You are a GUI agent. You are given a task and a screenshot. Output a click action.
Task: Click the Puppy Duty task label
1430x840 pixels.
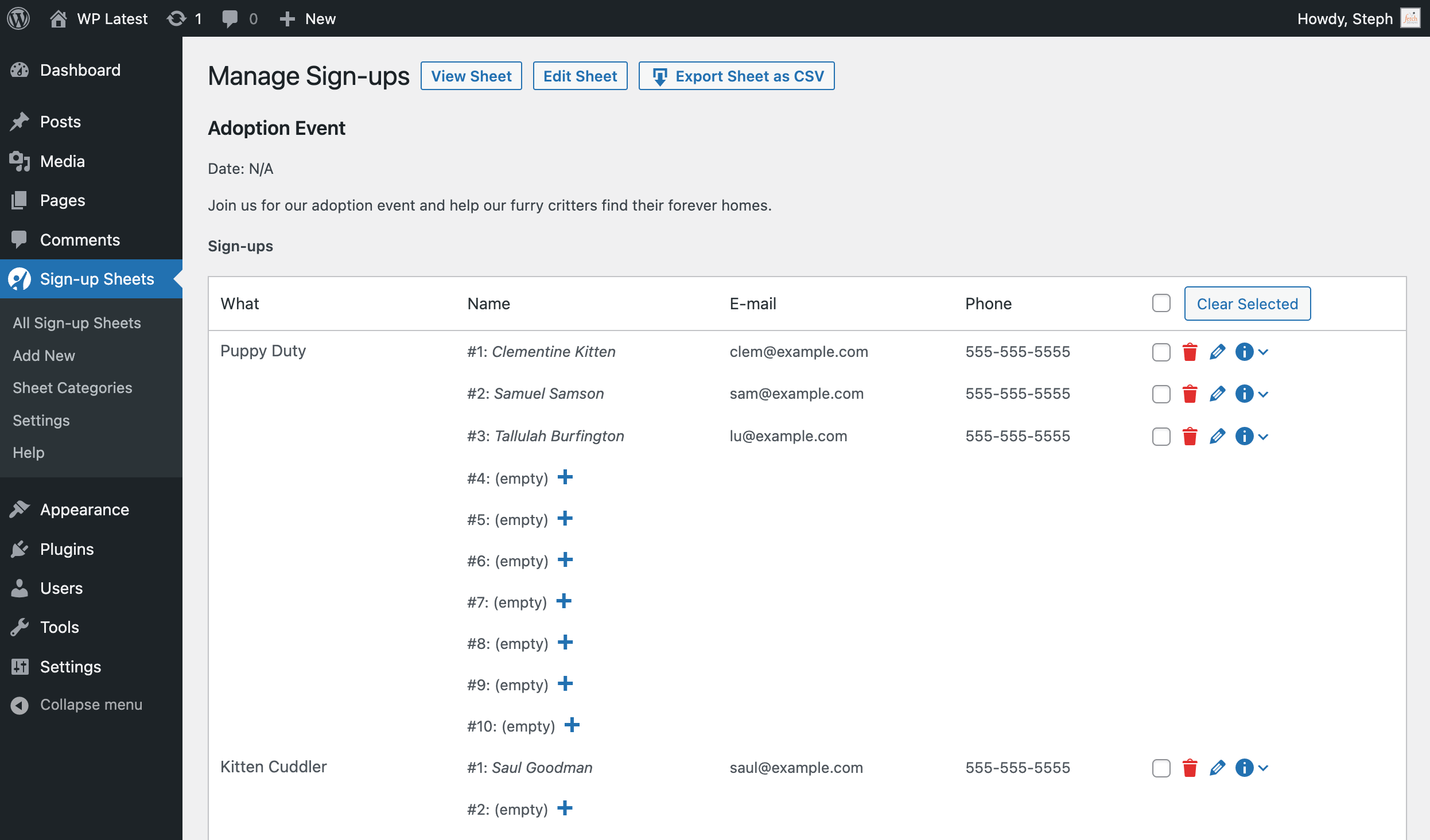point(263,351)
